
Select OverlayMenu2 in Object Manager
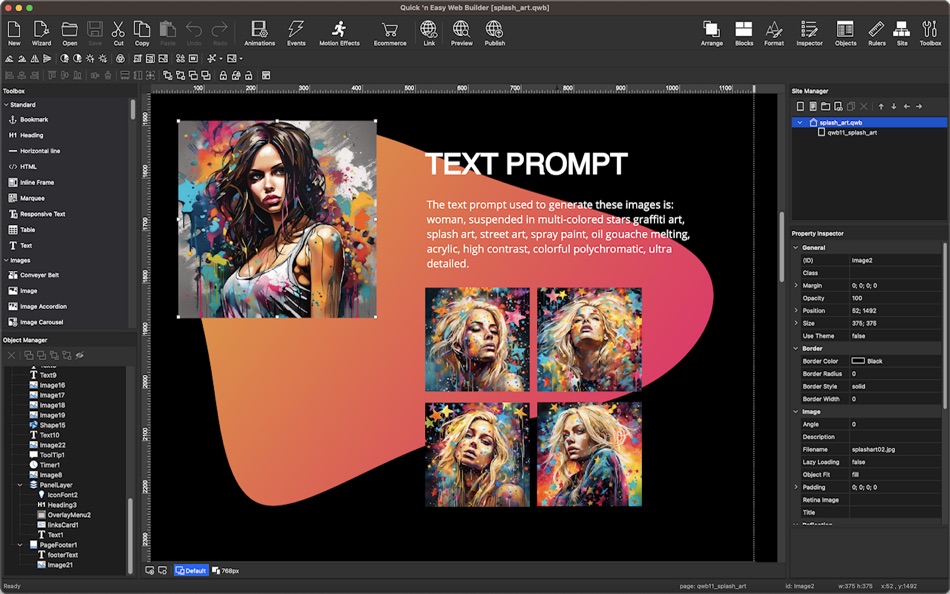point(64,515)
